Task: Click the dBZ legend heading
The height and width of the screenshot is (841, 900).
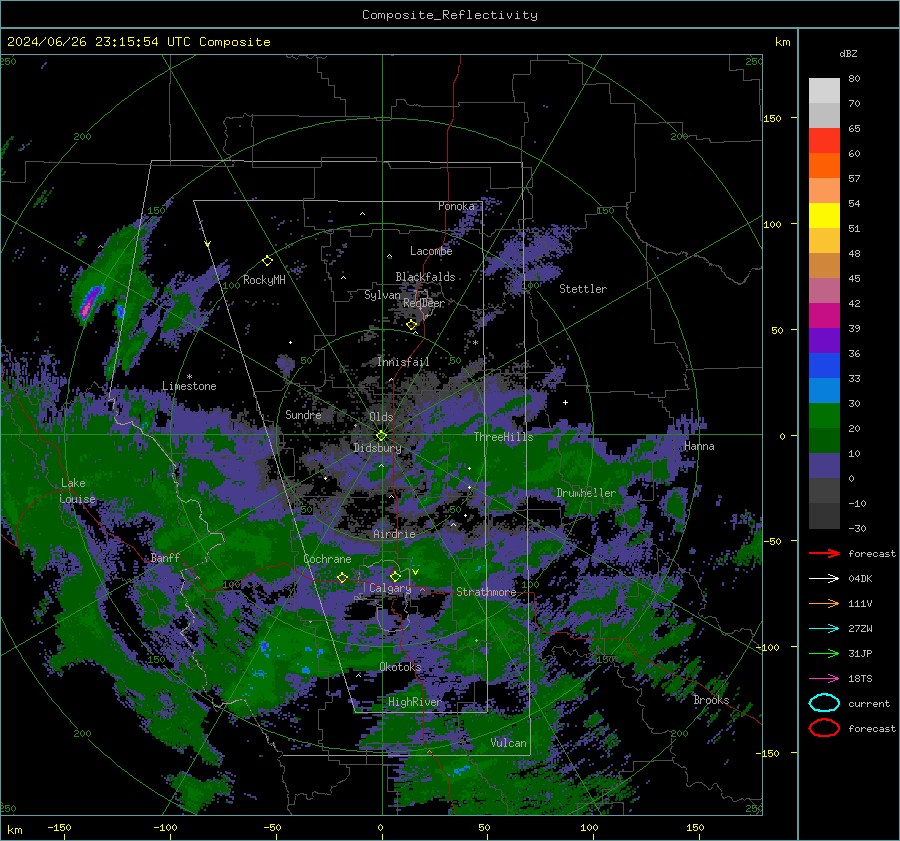Action: coord(848,53)
